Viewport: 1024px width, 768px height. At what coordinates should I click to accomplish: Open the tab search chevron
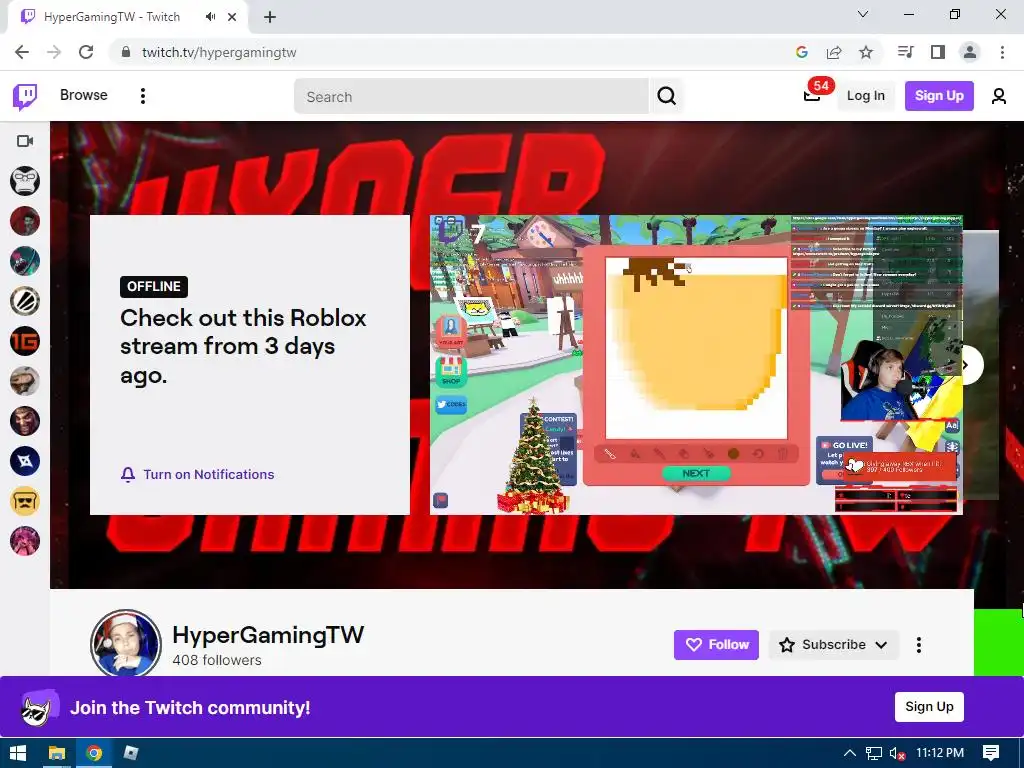863,14
